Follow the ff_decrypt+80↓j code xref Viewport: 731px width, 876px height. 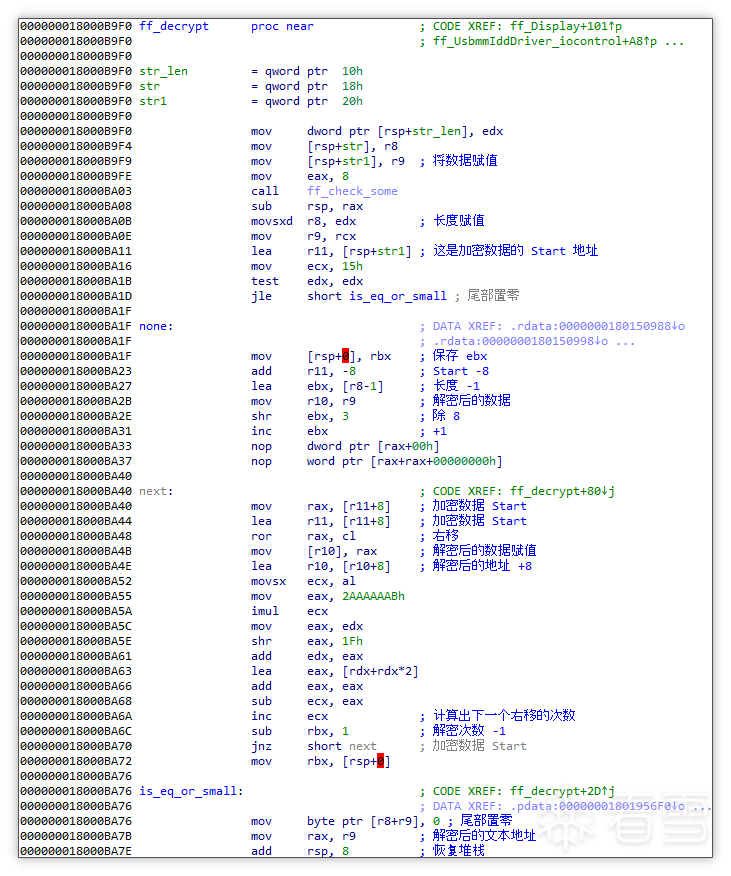click(562, 491)
